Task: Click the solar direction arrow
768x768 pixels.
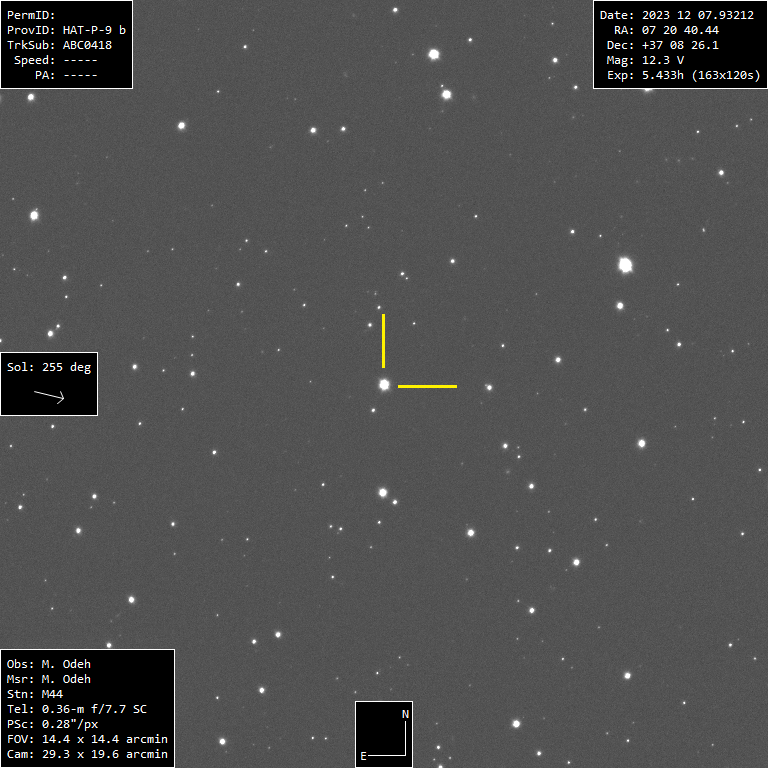Action: point(49,396)
